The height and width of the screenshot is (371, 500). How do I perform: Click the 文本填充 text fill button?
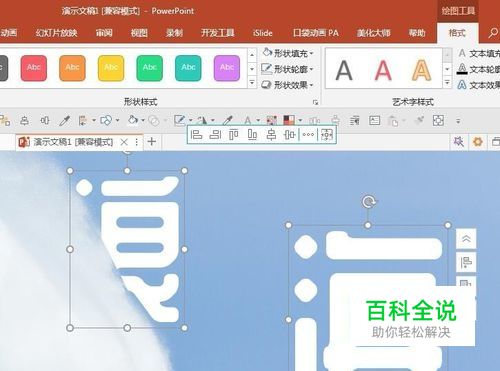tap(479, 53)
